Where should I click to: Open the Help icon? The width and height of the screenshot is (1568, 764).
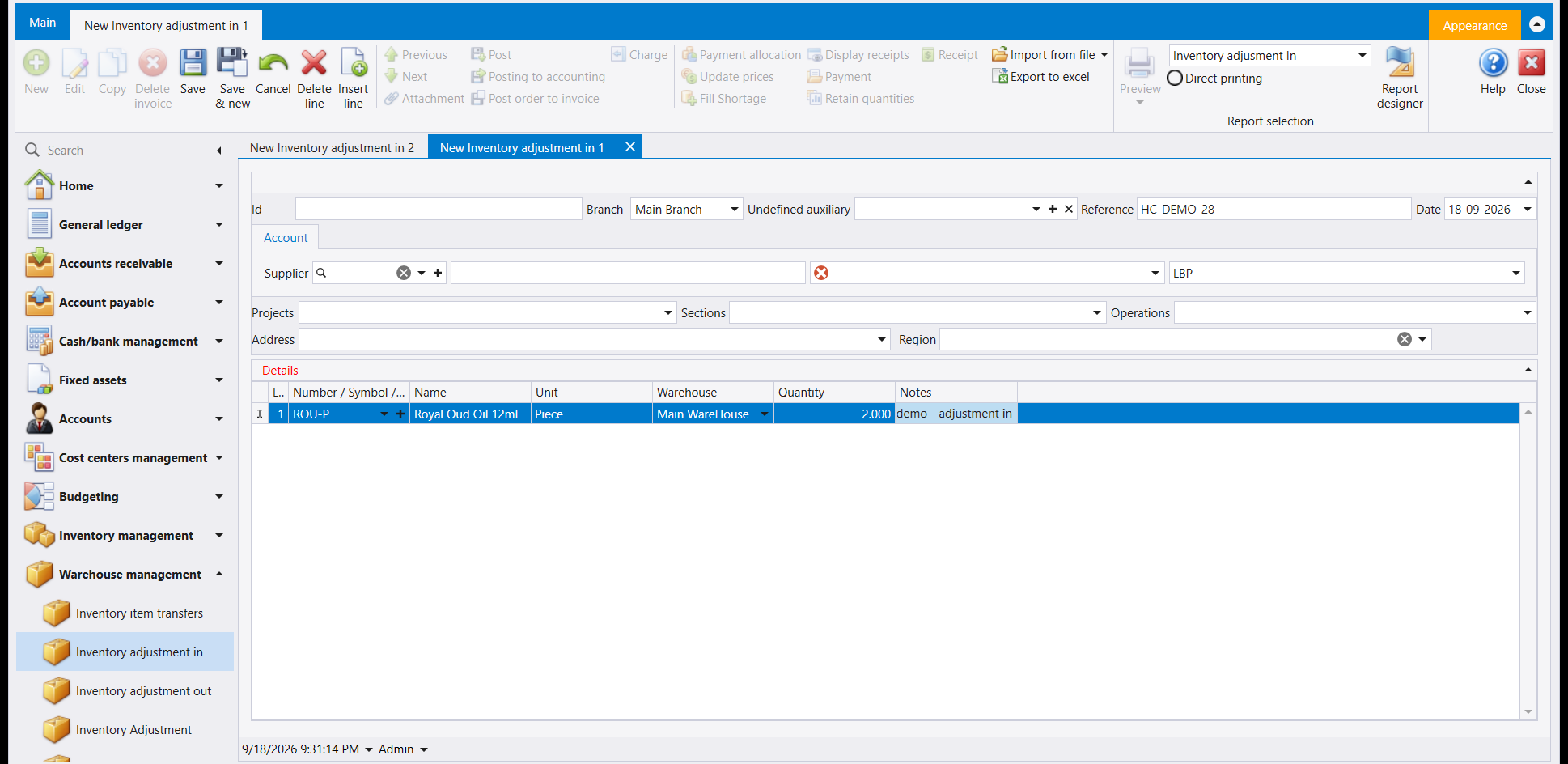pyautogui.click(x=1493, y=71)
